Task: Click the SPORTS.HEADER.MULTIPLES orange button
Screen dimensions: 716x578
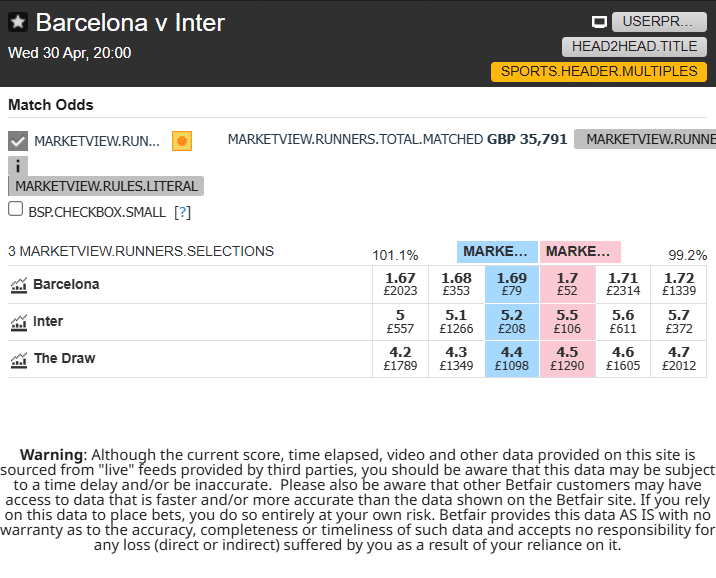Action: 598,71
